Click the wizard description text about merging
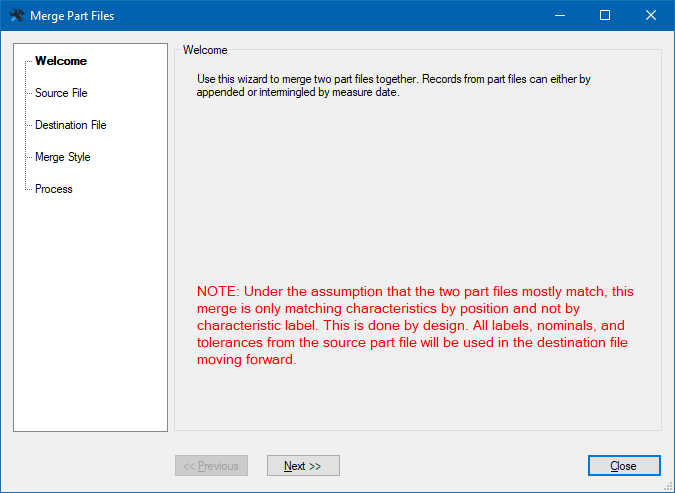675x493 pixels. coord(393,86)
